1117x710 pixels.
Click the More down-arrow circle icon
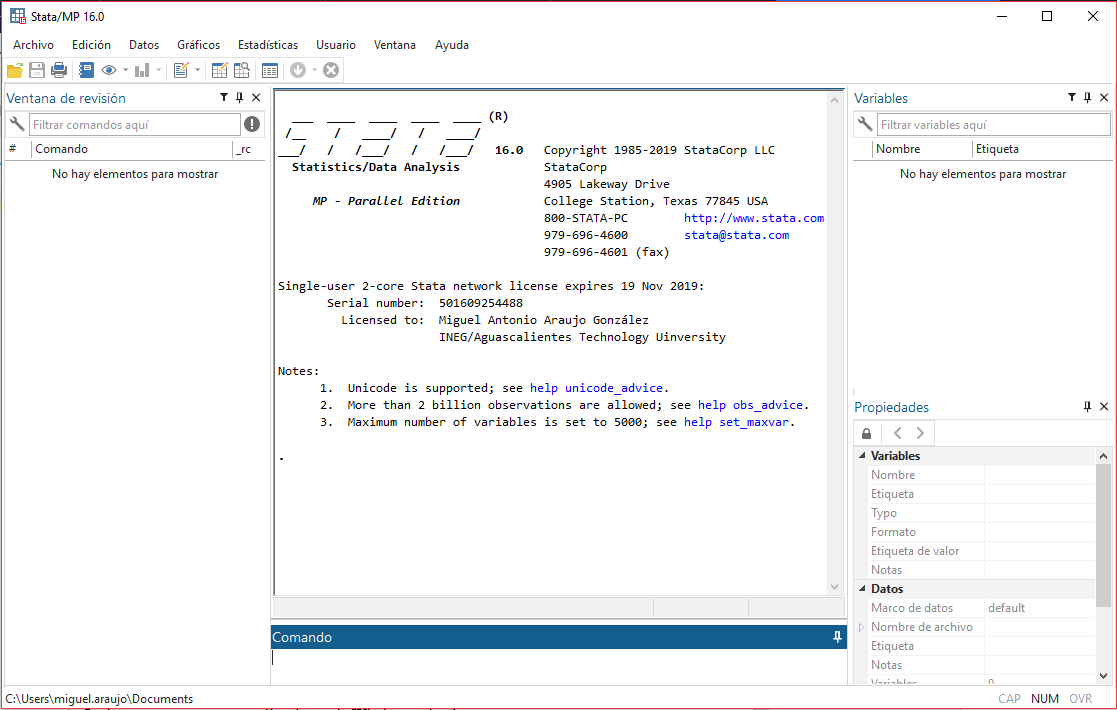click(x=298, y=70)
